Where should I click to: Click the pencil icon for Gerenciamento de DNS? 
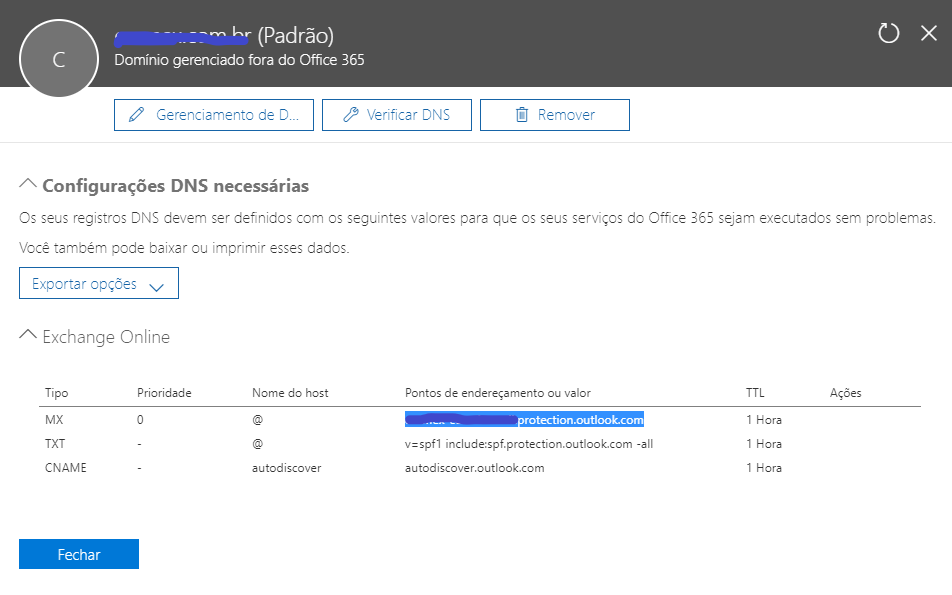pyautogui.click(x=137, y=114)
